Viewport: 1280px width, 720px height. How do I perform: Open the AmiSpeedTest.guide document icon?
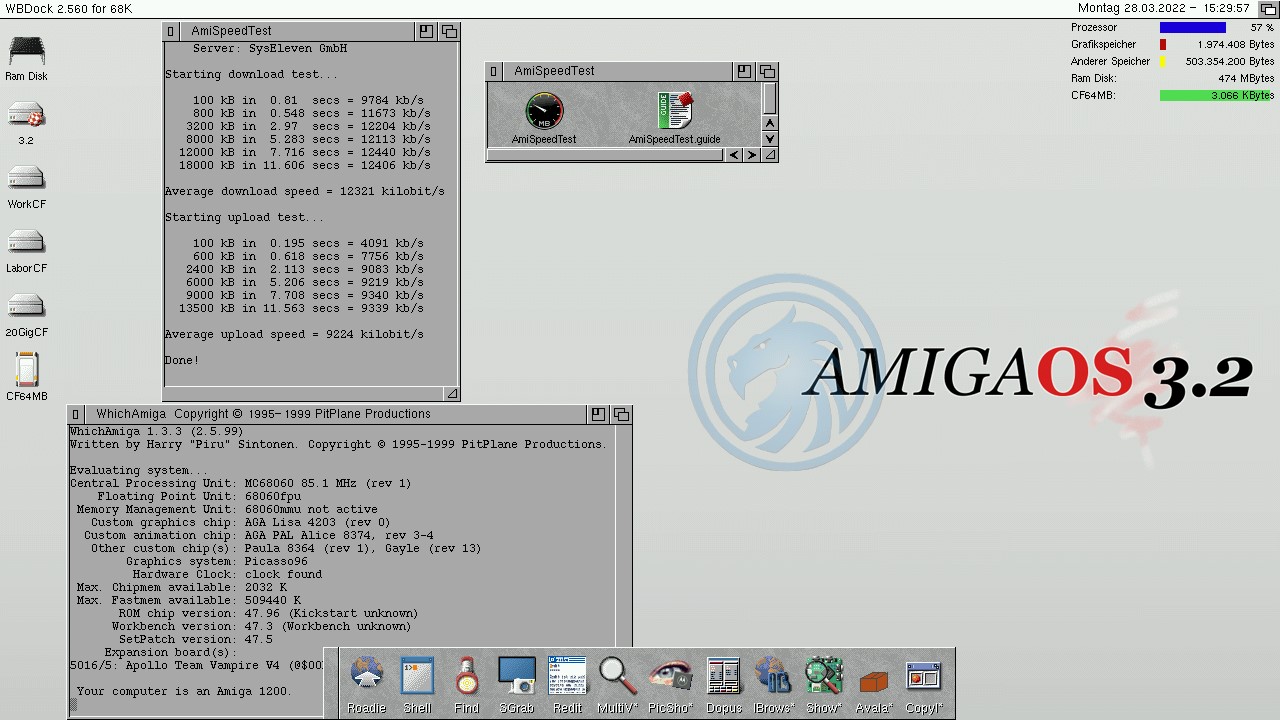(x=675, y=111)
